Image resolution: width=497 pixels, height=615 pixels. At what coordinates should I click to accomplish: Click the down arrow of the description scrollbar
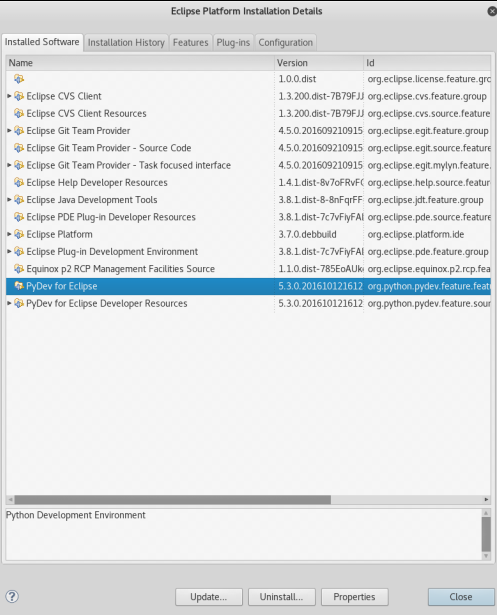[x=486, y=556]
